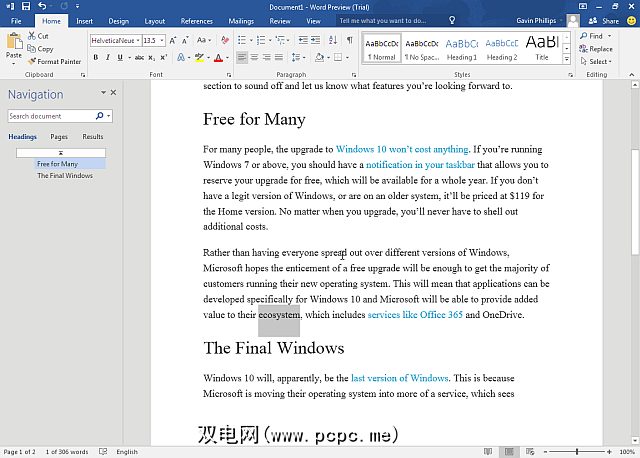Image resolution: width=640 pixels, height=458 pixels.
Task: Toggle italic formatting
Action: click(108, 57)
